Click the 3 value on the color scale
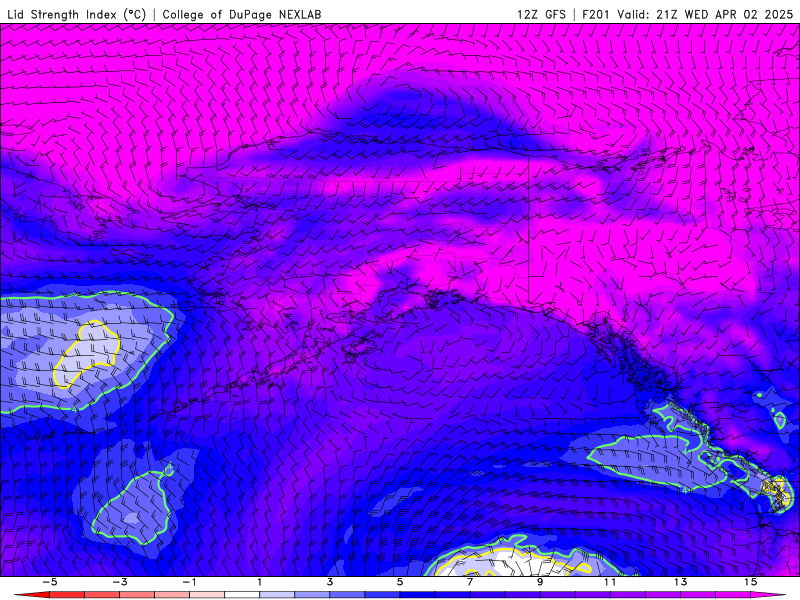The height and width of the screenshot is (600, 800). 330,582
